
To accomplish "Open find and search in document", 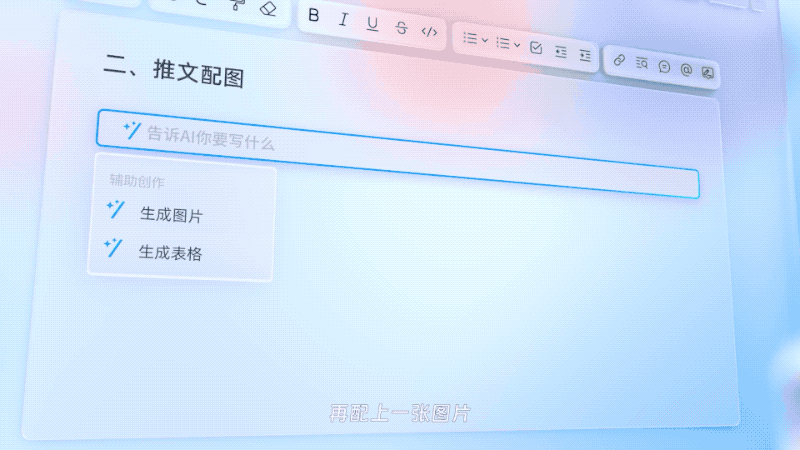I will click(641, 63).
